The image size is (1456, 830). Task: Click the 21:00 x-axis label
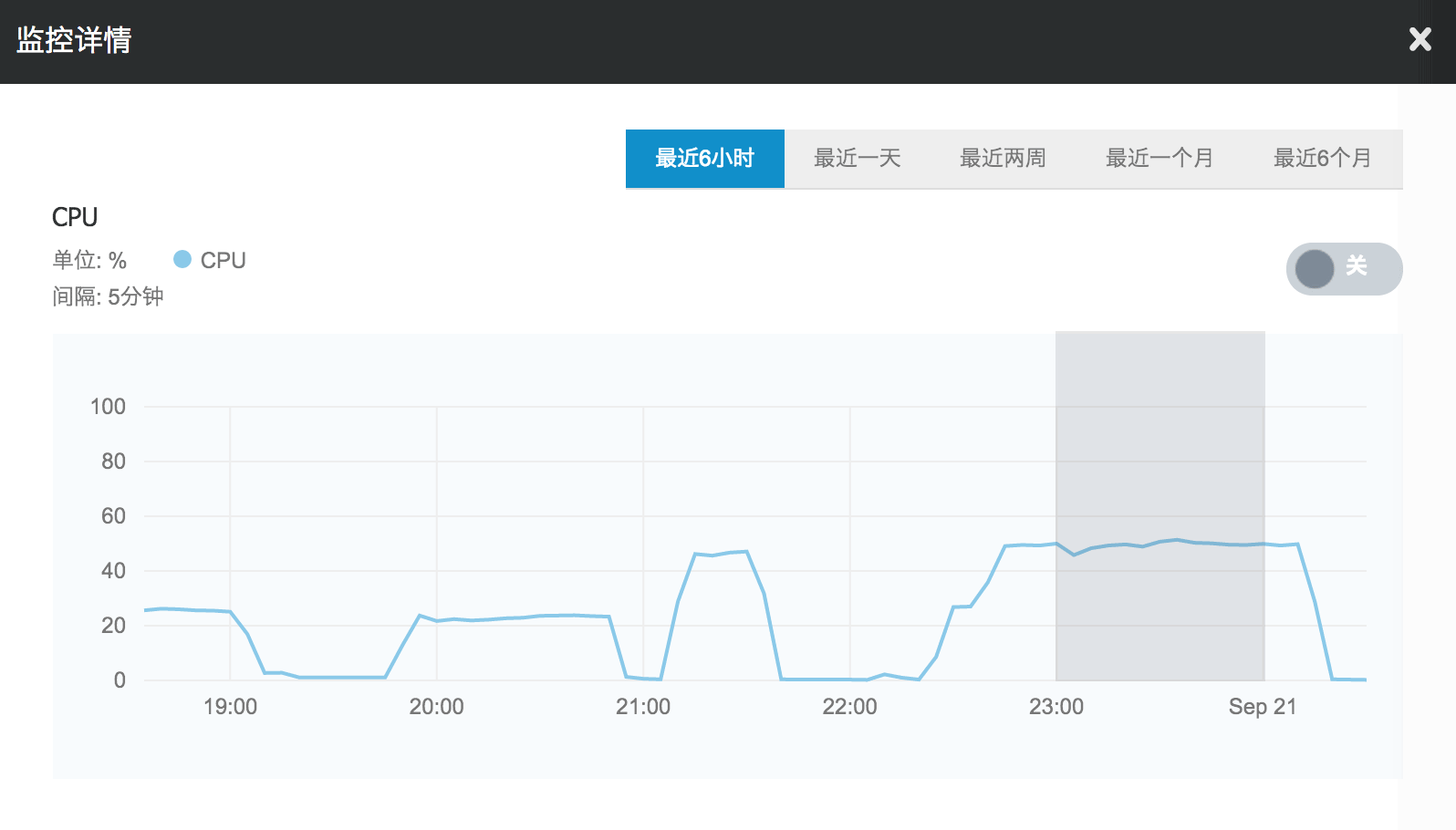pos(643,707)
